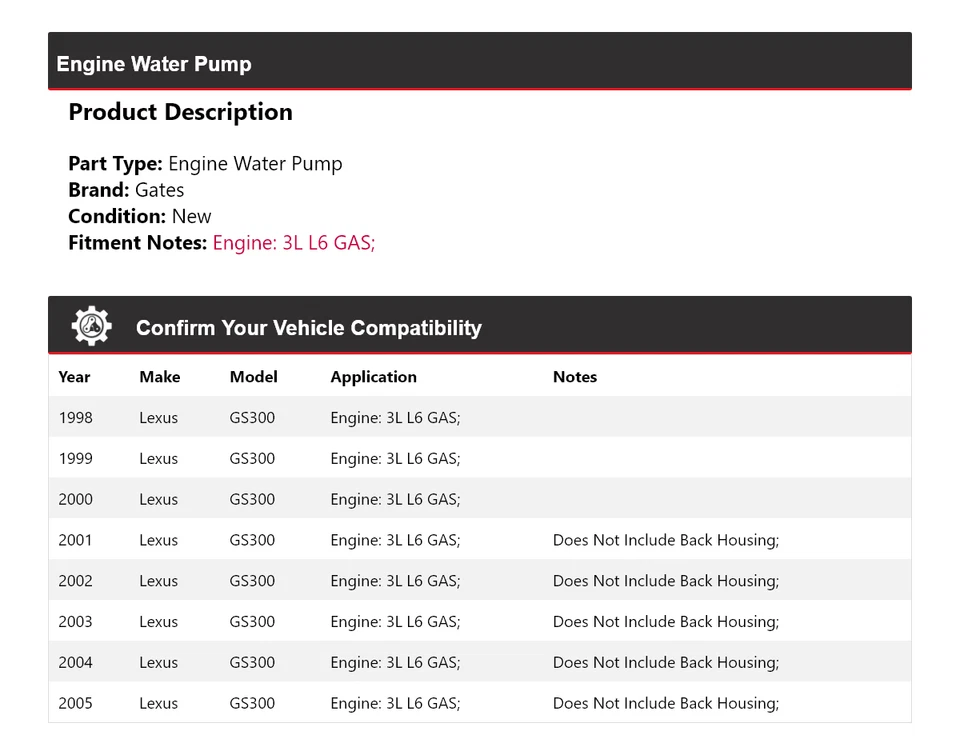Click the Engine Water Pump header bar
Viewport: 960px width, 755px height.
point(479,62)
